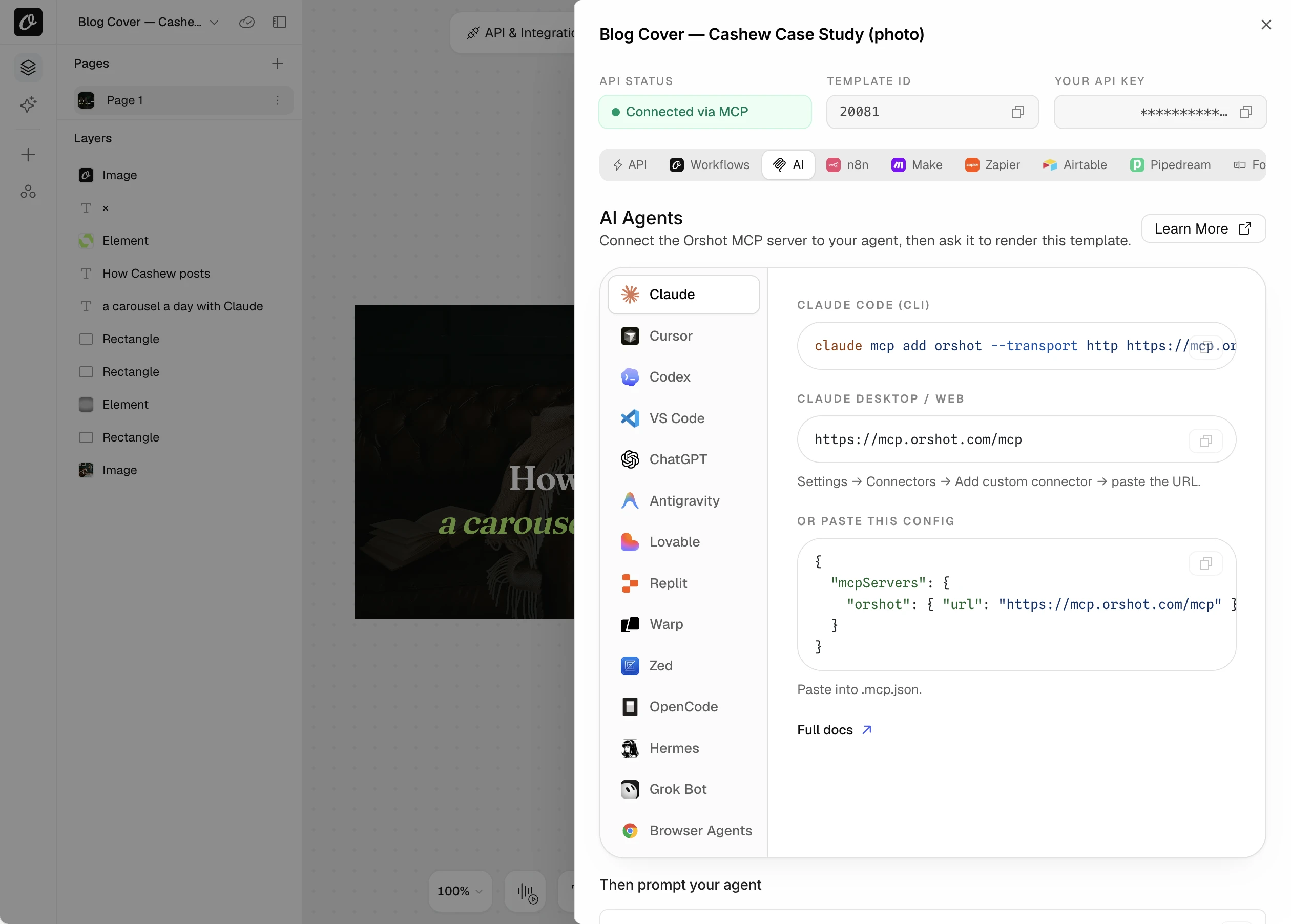Click the plus add element sidebar icon

click(x=28, y=155)
